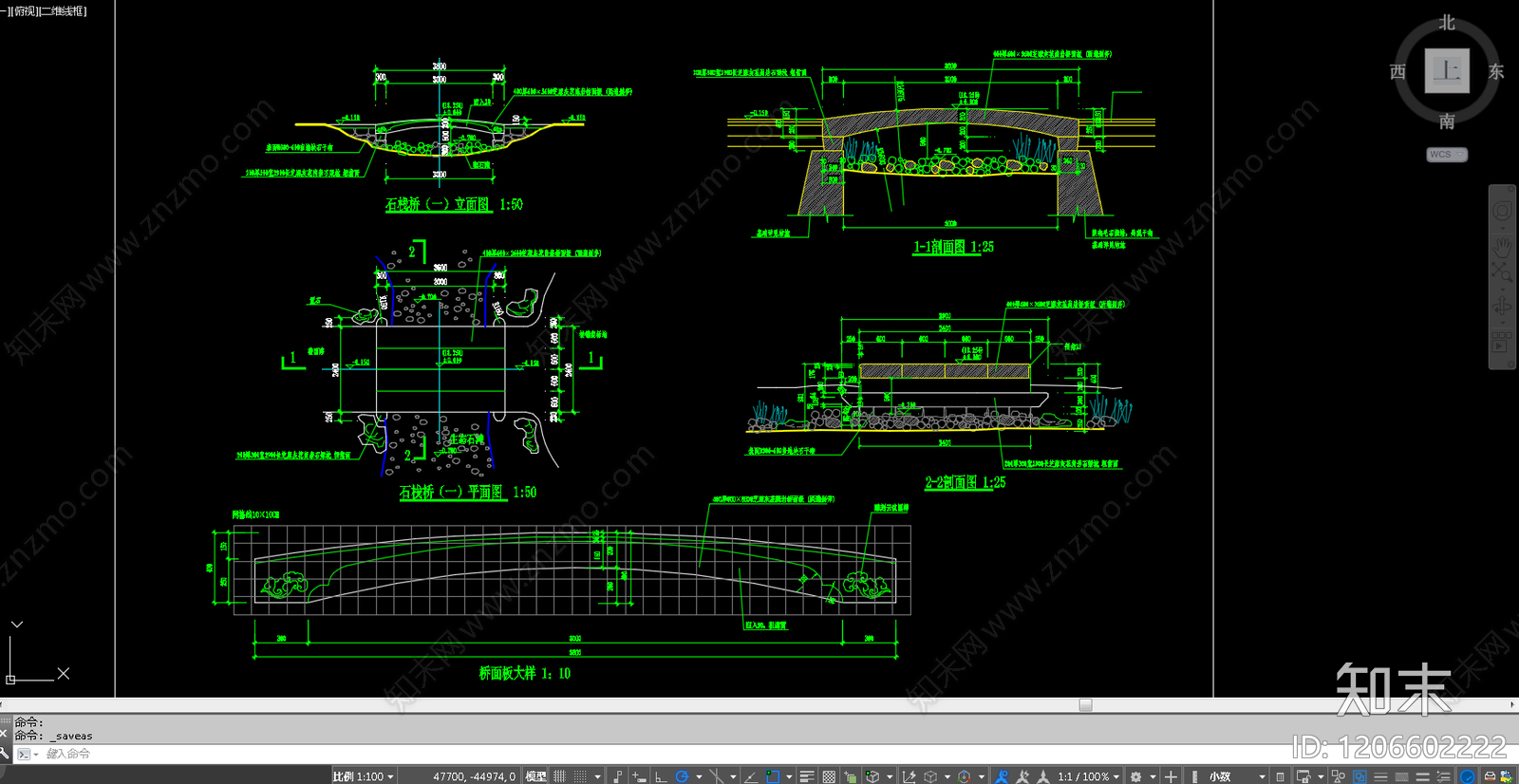Click the 模型 model space tab

pos(535,776)
